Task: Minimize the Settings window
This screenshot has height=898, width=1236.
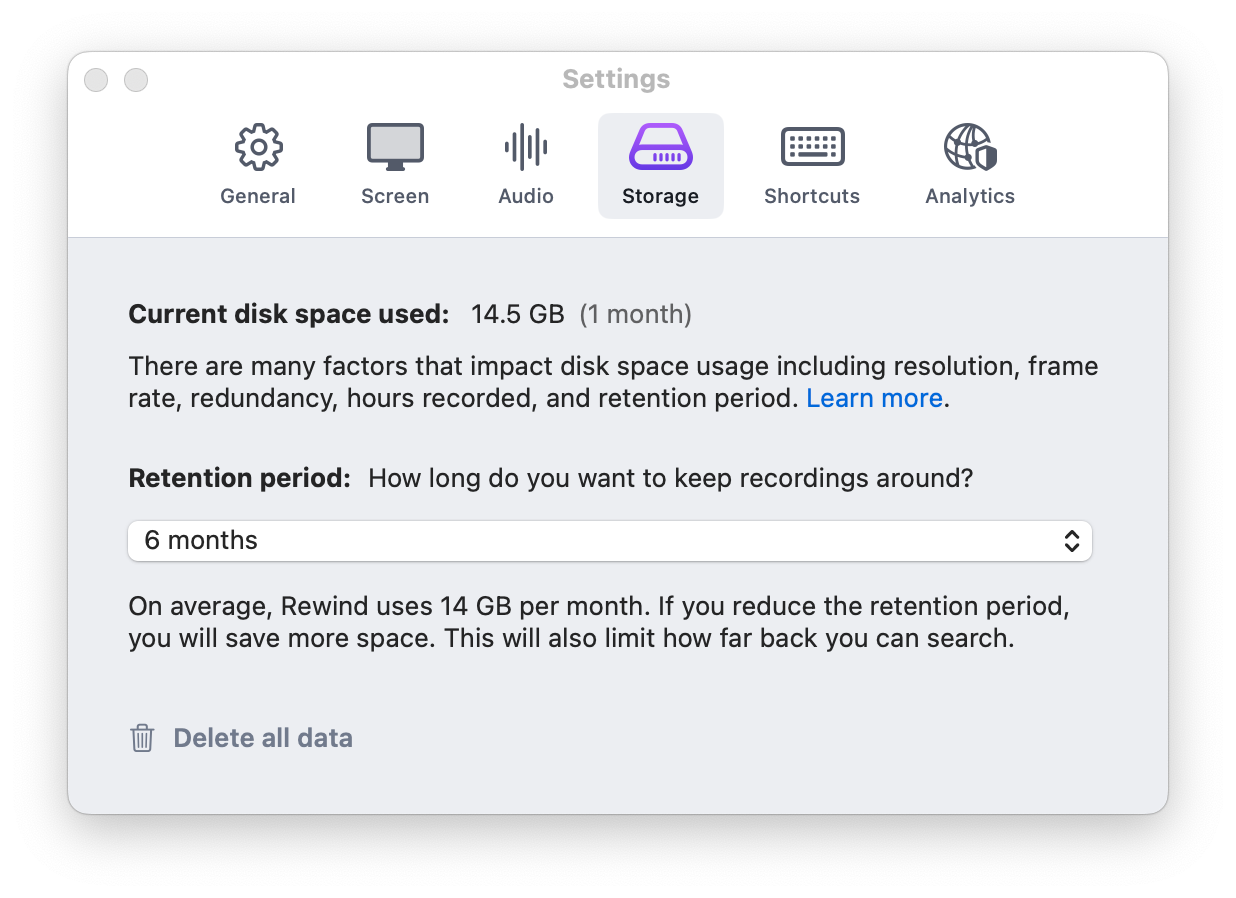Action: point(136,80)
